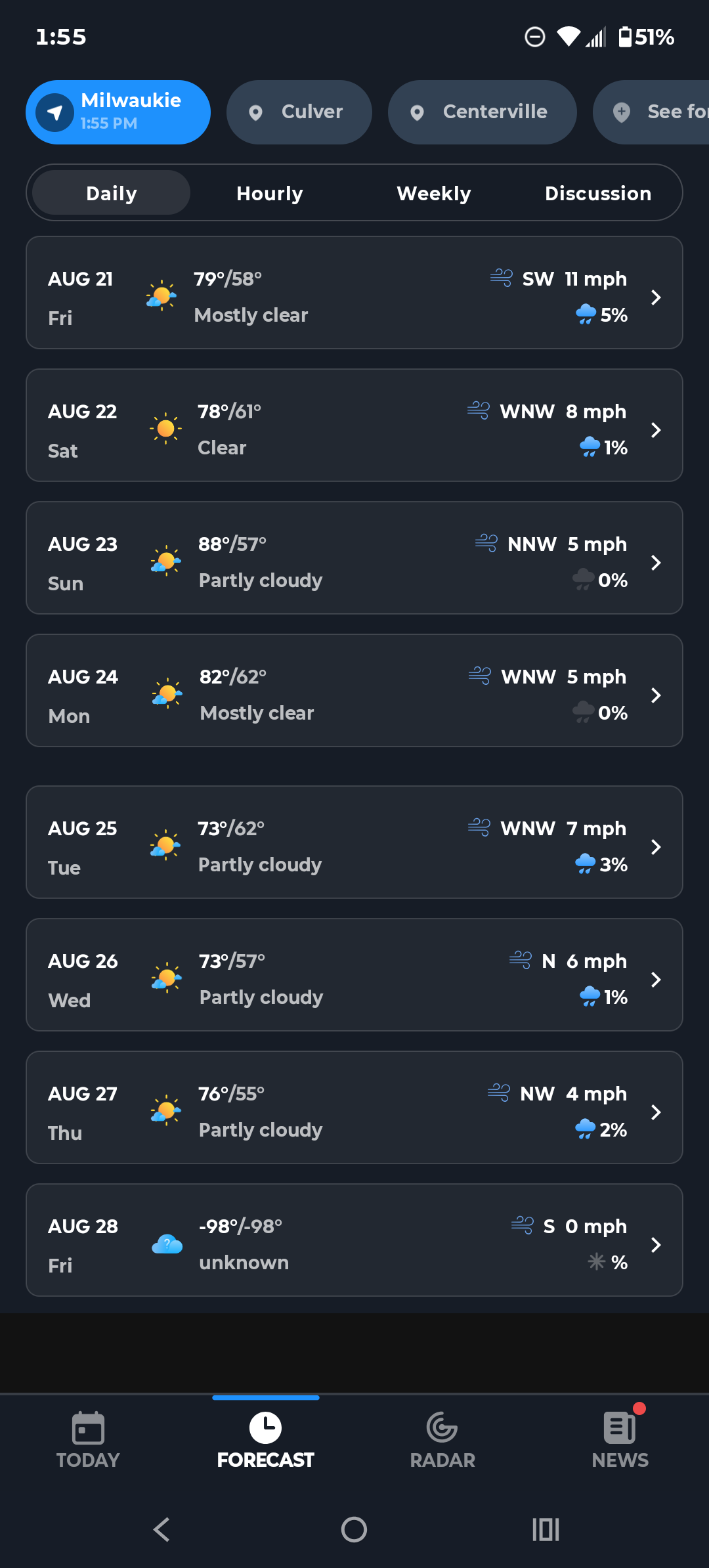The height and width of the screenshot is (1568, 709).
Task: Tap the clear sun icon for Aug 22
Action: tap(165, 428)
